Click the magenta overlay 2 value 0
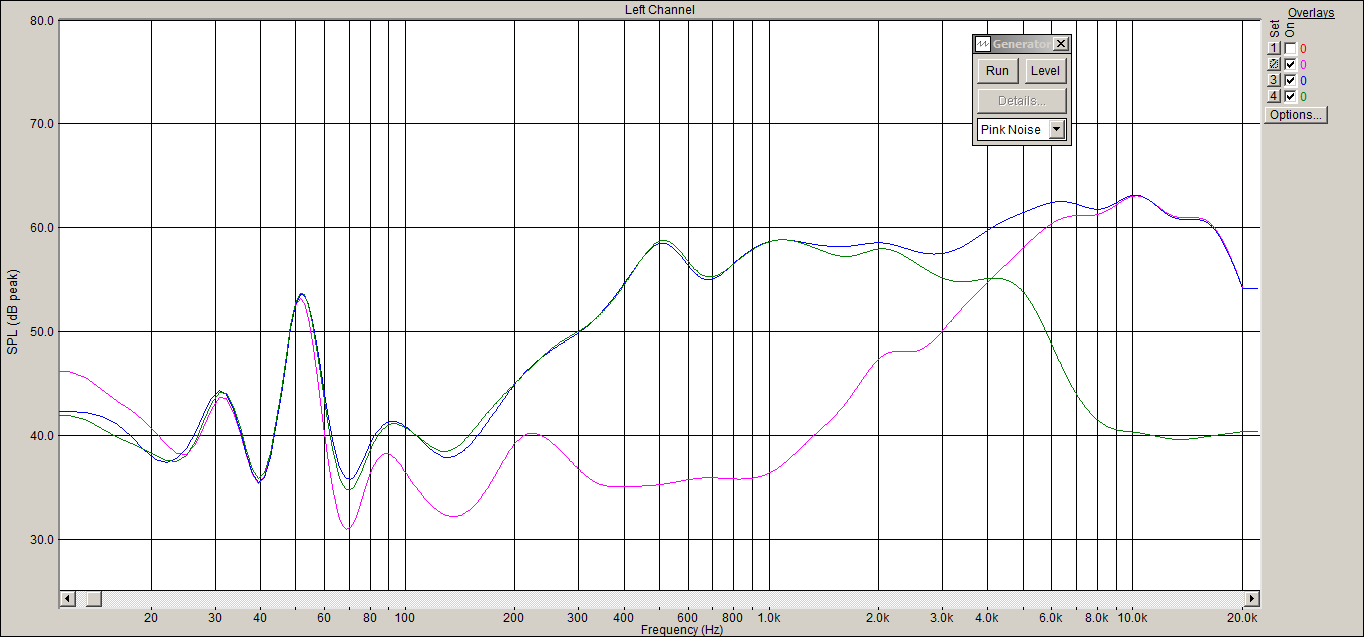This screenshot has width=1364, height=637. [1303, 64]
